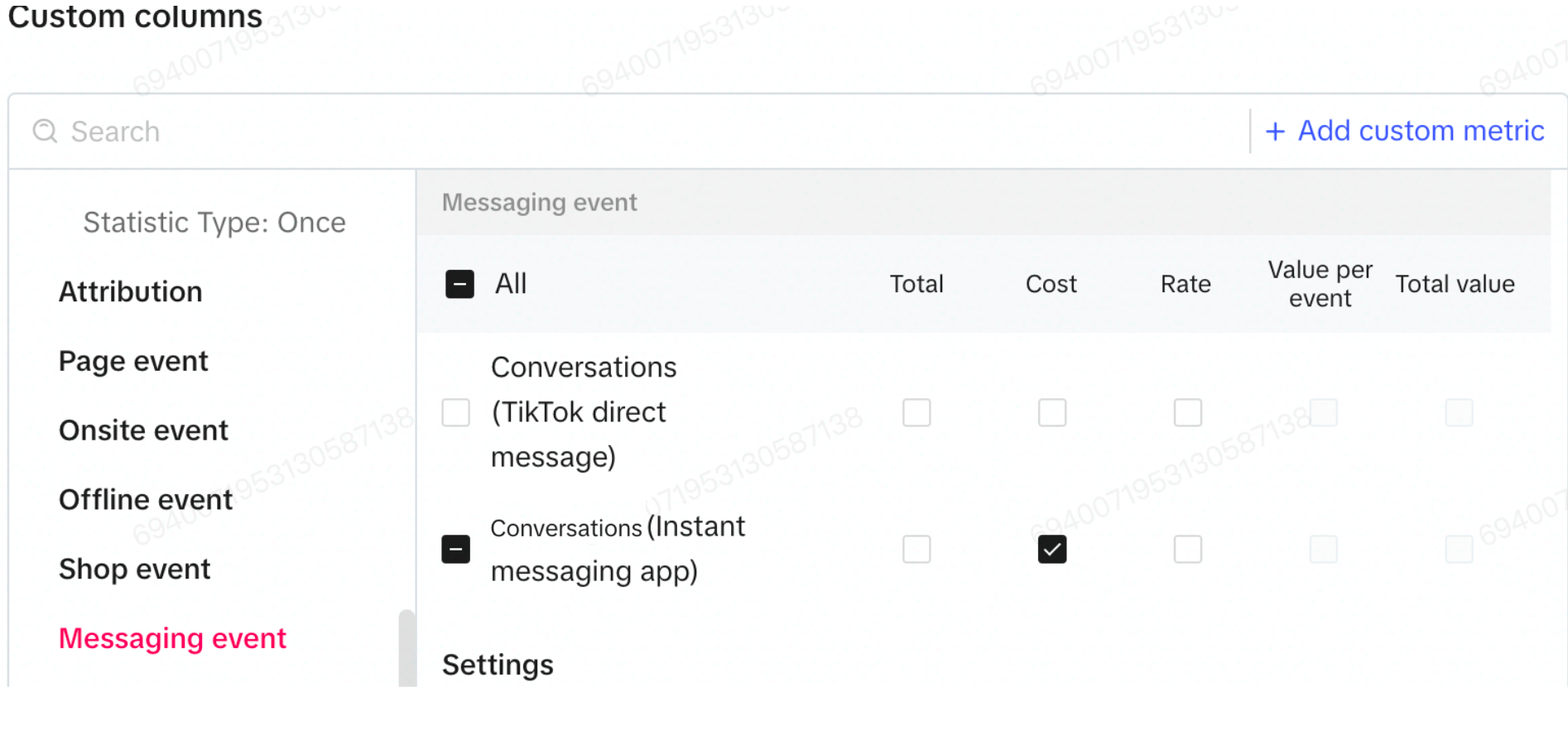This screenshot has width=1568, height=740.
Task: Enable Total for Instant messaging app conversations
Action: tap(916, 549)
